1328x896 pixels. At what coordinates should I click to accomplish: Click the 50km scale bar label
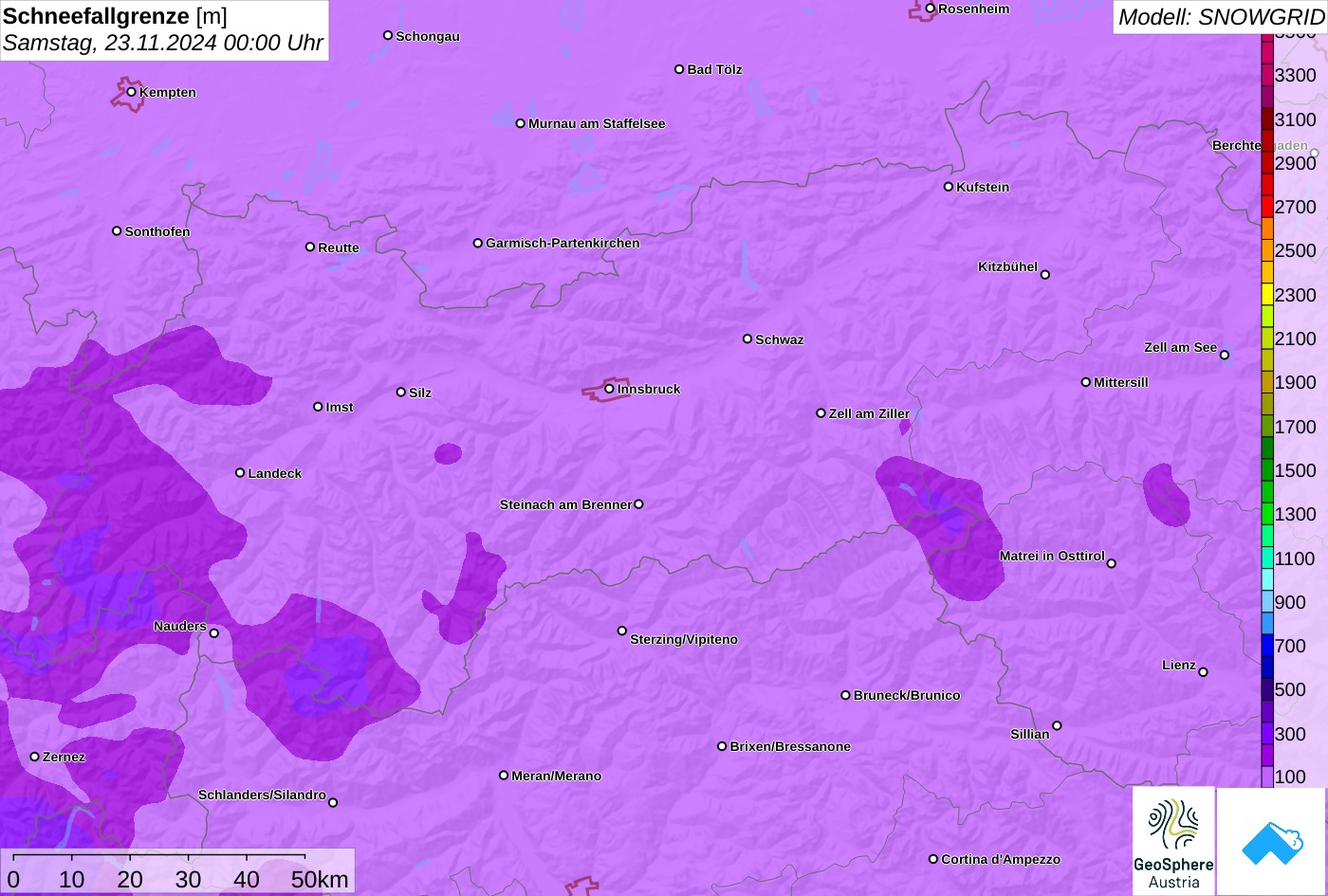(x=320, y=880)
